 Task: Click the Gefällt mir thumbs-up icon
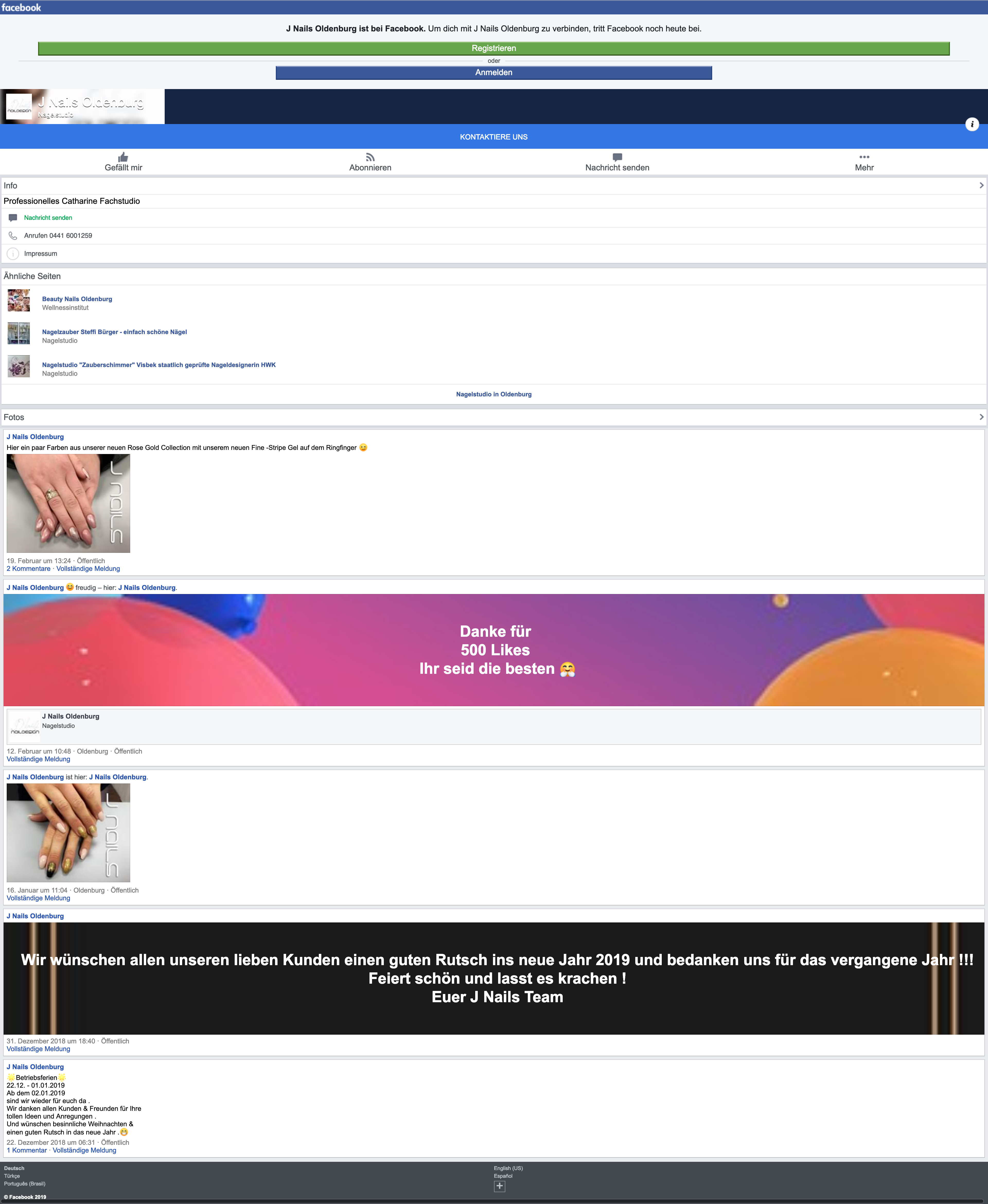[x=123, y=157]
